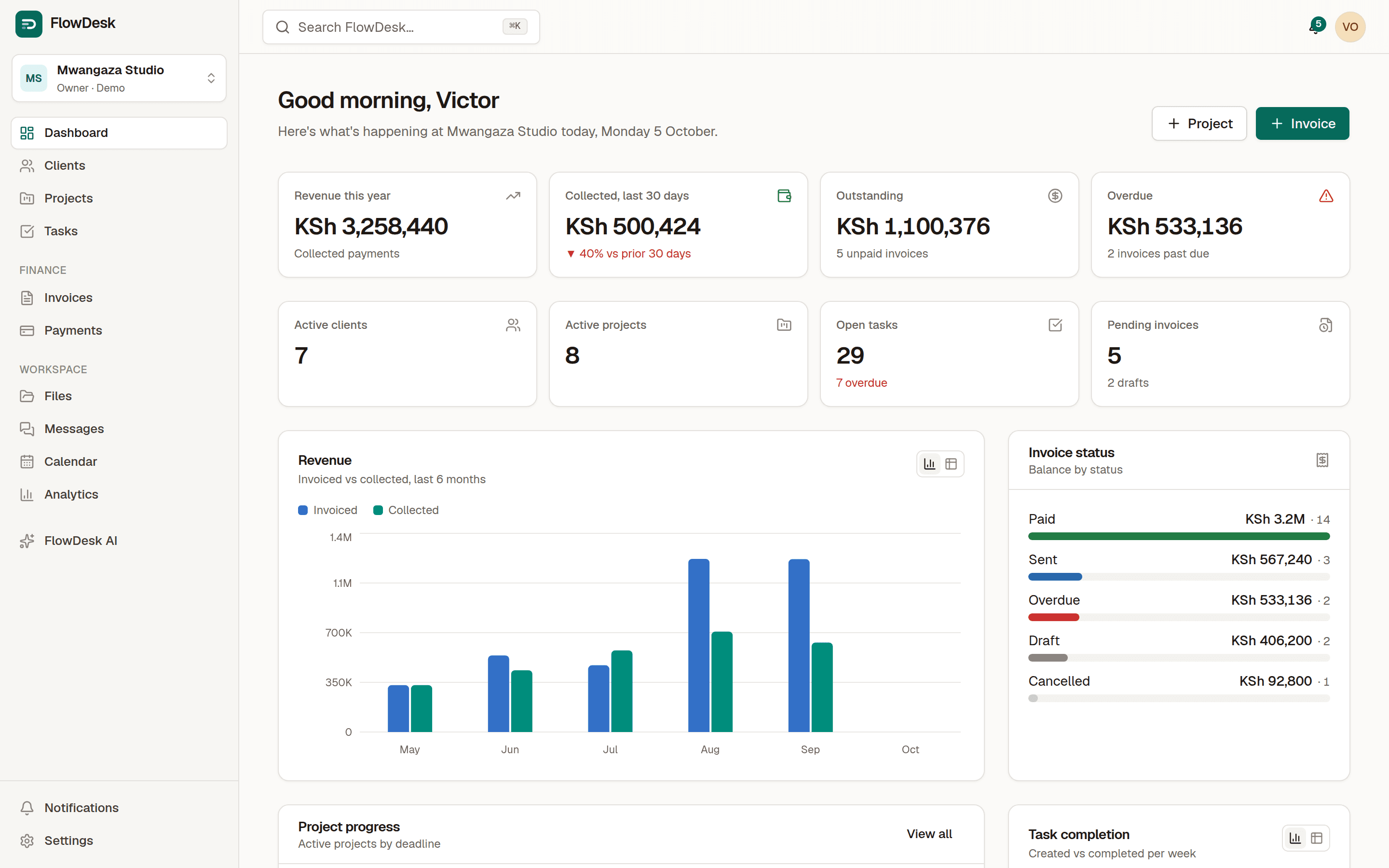Click the Draft KSh 406,200 amount
This screenshot has height=868, width=1389.
point(1271,641)
